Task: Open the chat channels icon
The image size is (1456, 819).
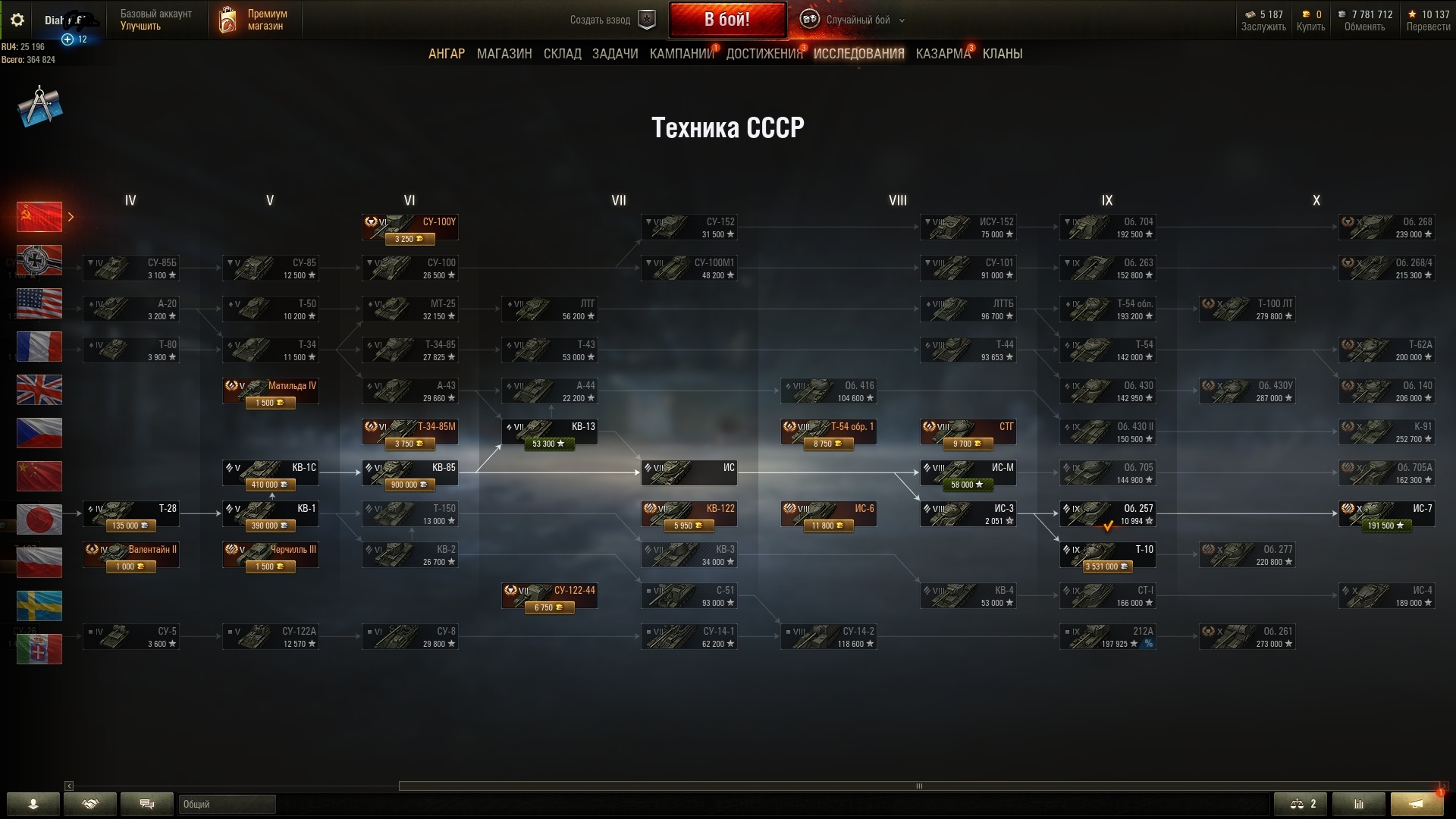Action: 147,804
